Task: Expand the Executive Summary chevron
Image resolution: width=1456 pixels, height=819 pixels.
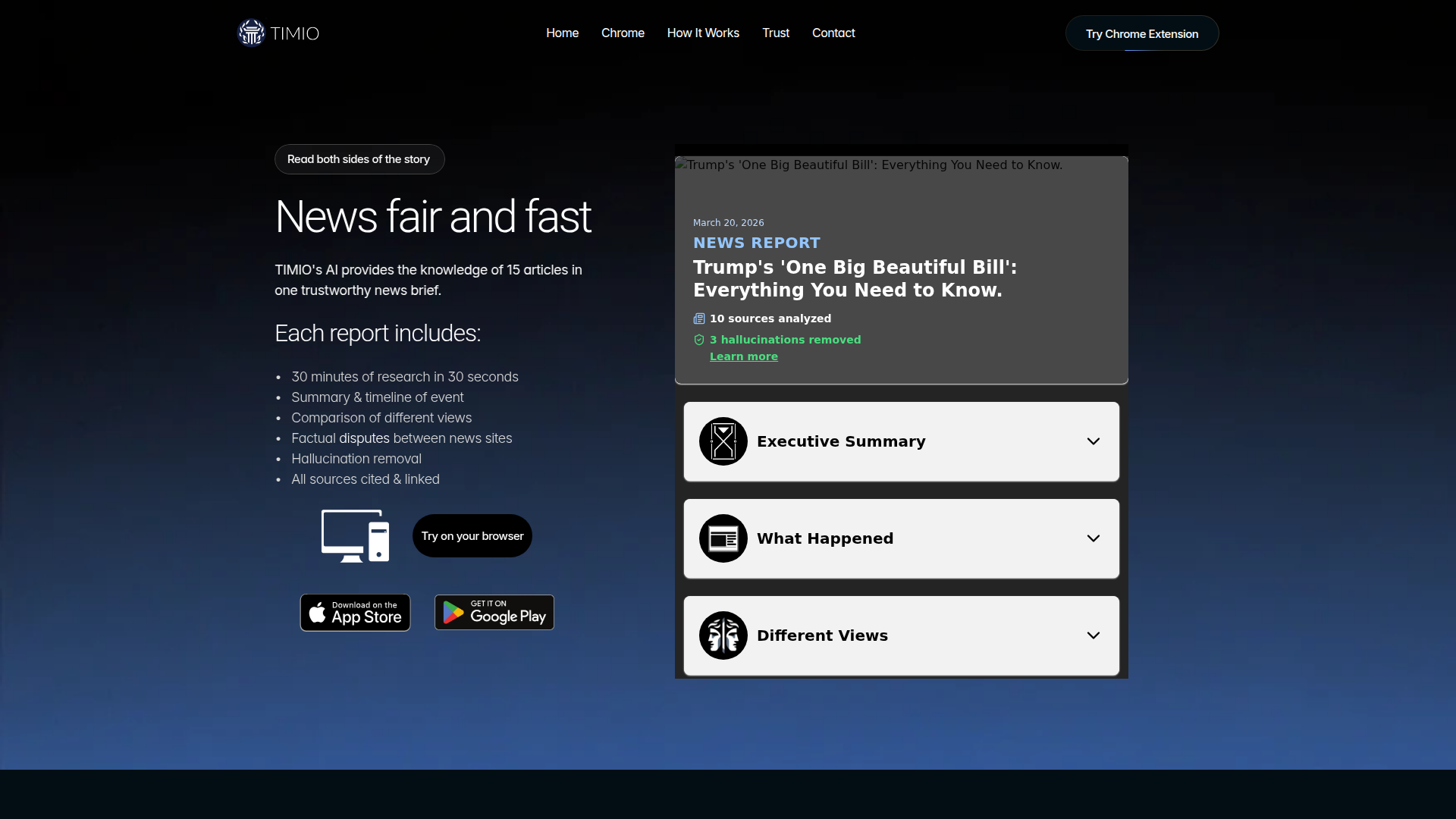Action: 1094,441
